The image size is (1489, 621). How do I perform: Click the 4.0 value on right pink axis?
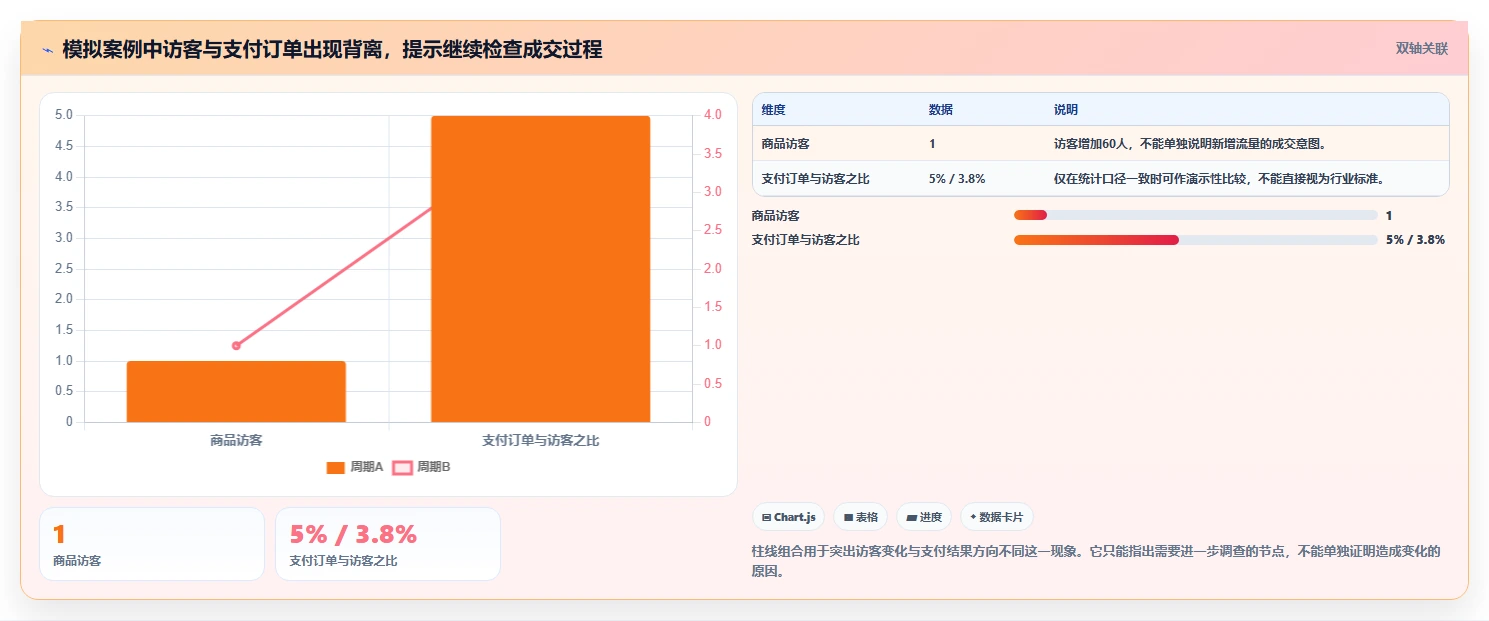712,115
